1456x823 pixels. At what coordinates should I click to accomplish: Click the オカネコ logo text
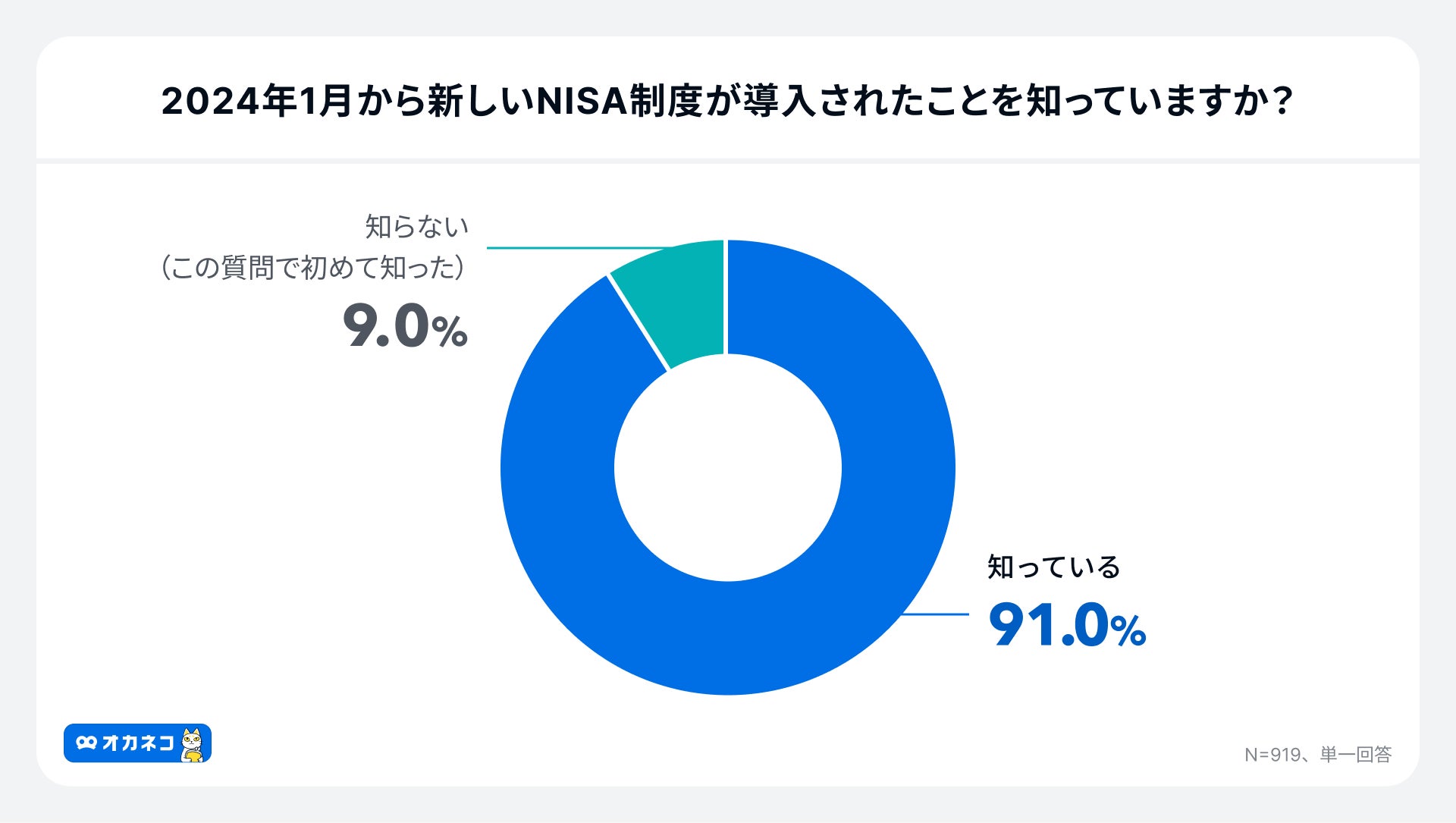[x=138, y=743]
